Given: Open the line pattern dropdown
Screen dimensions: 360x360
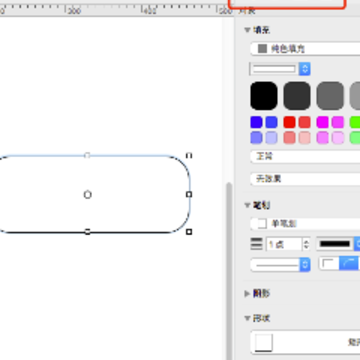Looking at the screenshot, I should pyautogui.click(x=280, y=265).
